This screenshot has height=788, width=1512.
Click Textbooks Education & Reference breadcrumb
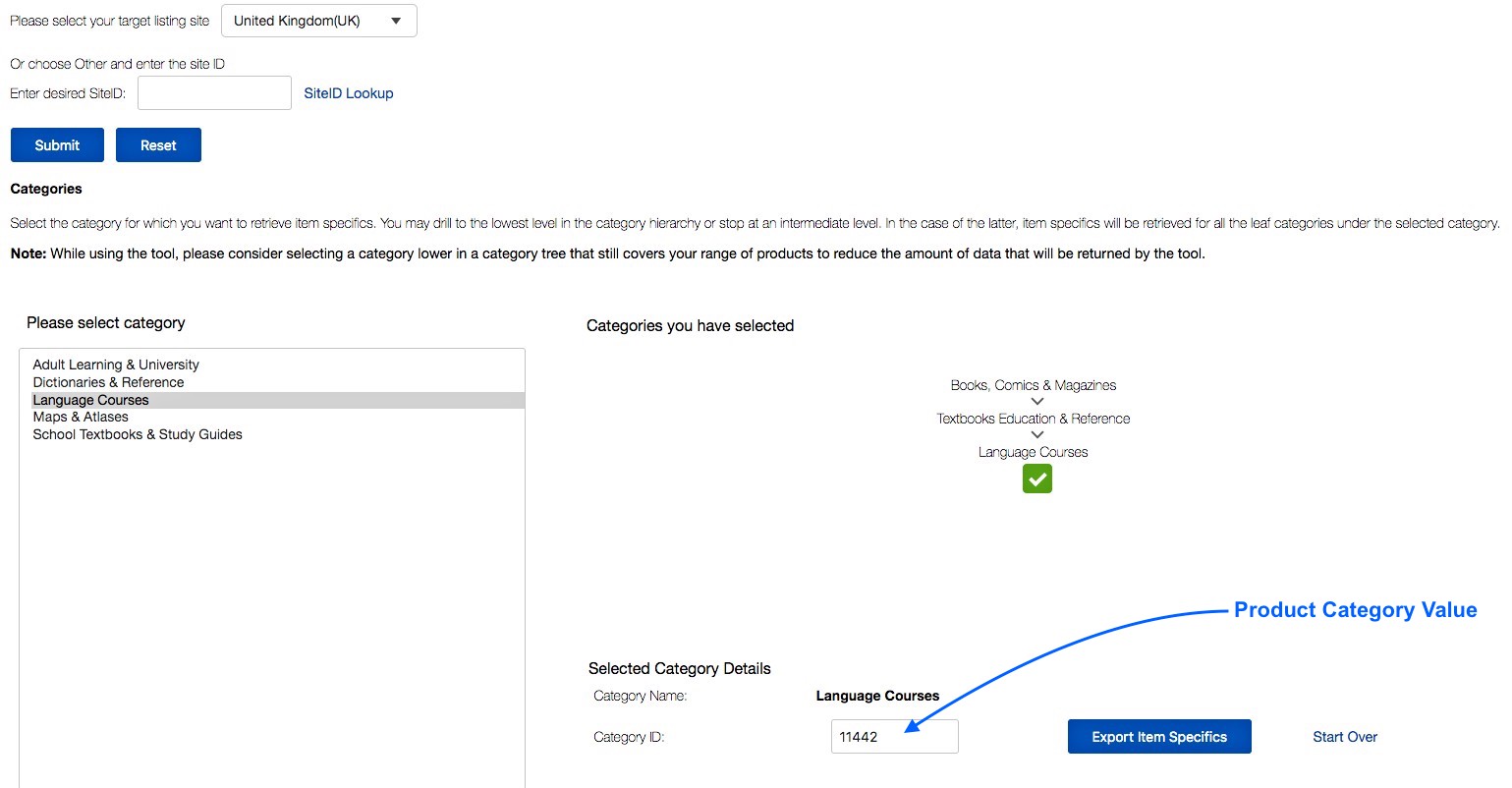[1033, 419]
